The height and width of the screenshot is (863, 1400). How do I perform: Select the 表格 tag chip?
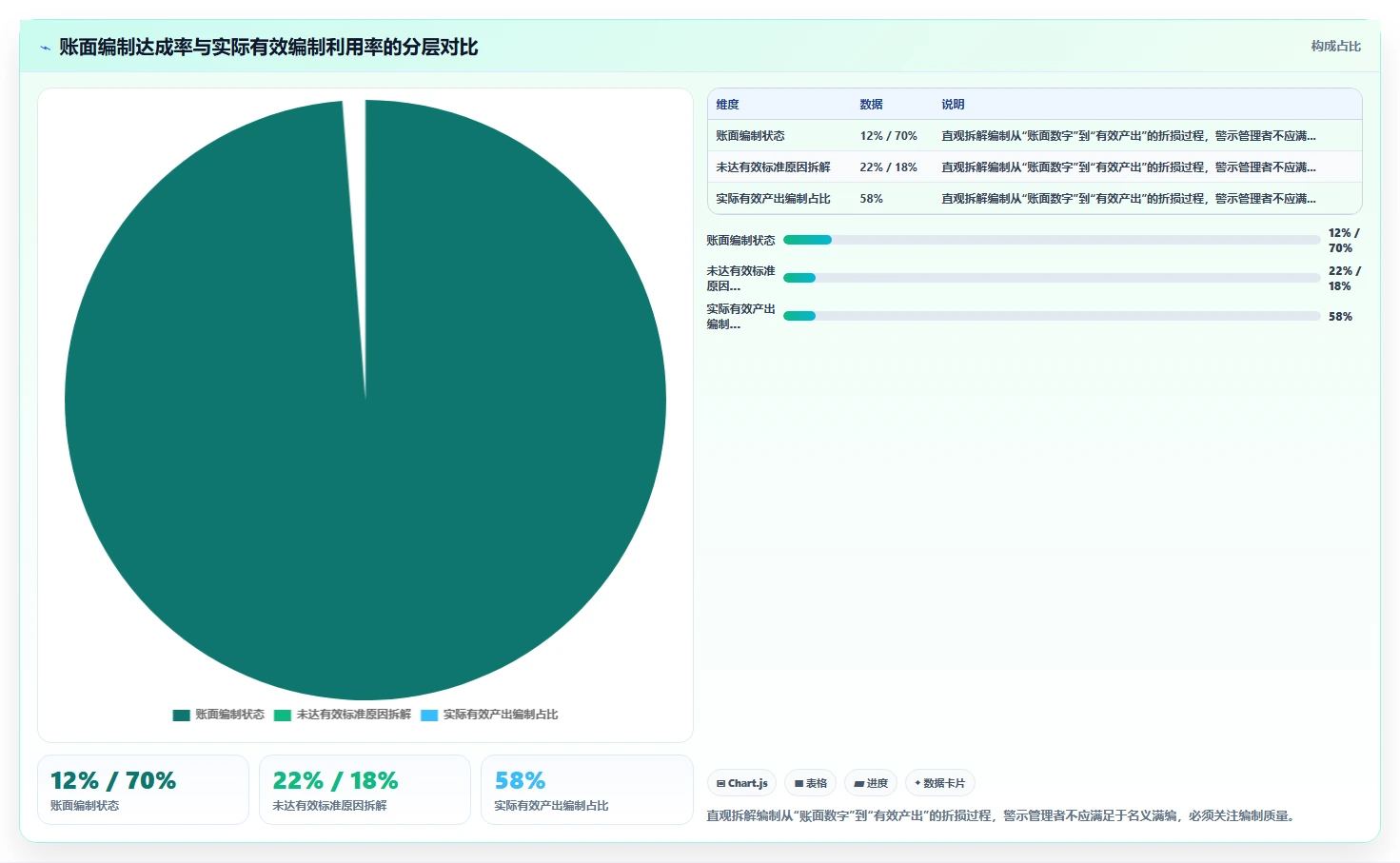click(811, 783)
